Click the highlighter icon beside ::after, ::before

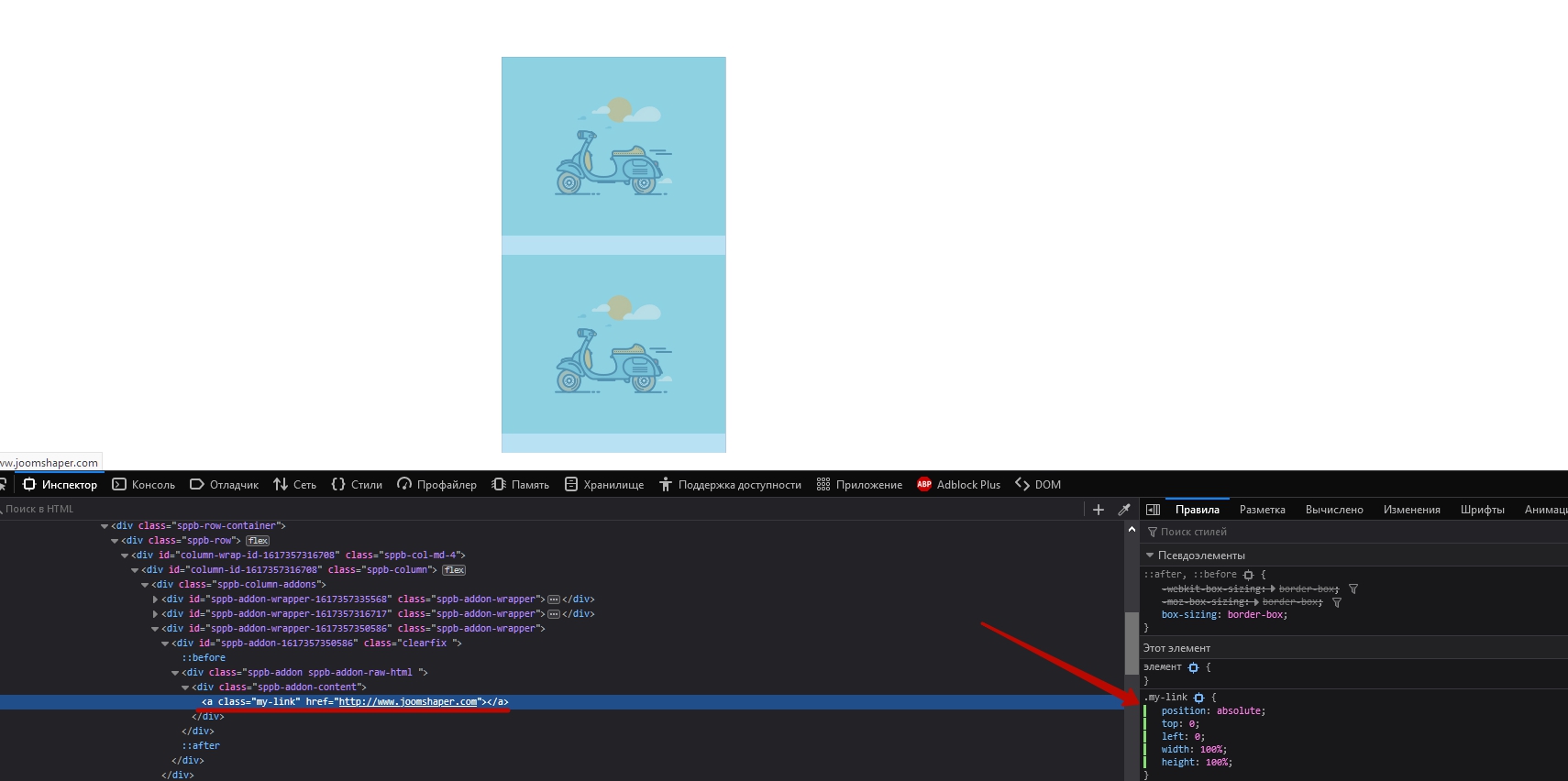1248,575
